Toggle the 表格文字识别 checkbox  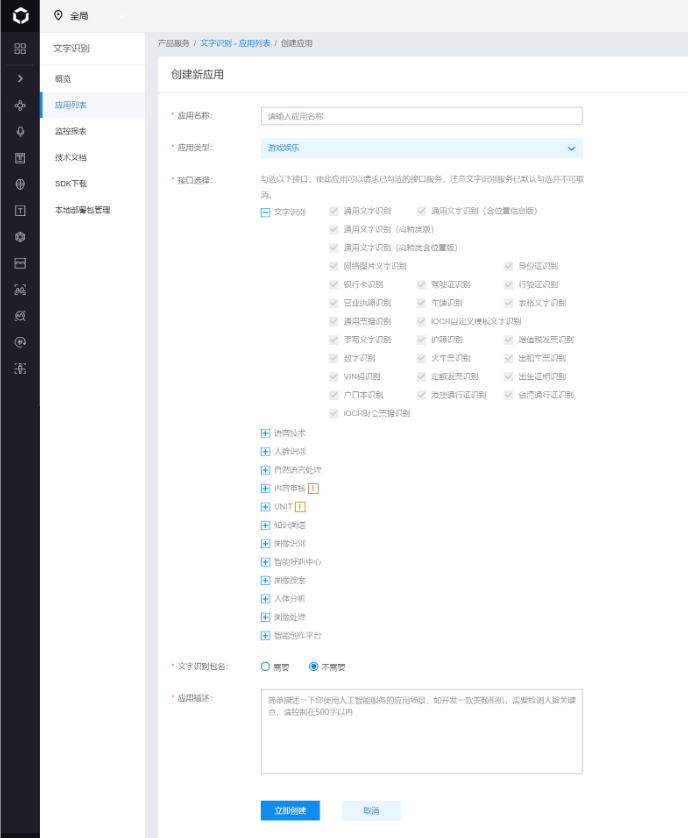[508, 303]
